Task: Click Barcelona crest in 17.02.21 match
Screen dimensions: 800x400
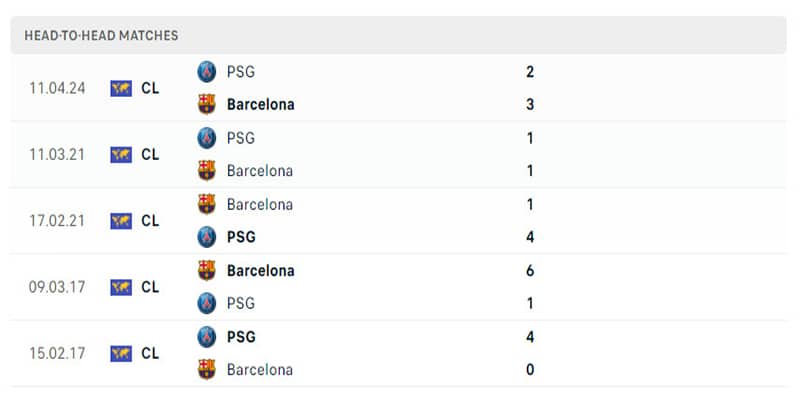Action: (x=207, y=204)
